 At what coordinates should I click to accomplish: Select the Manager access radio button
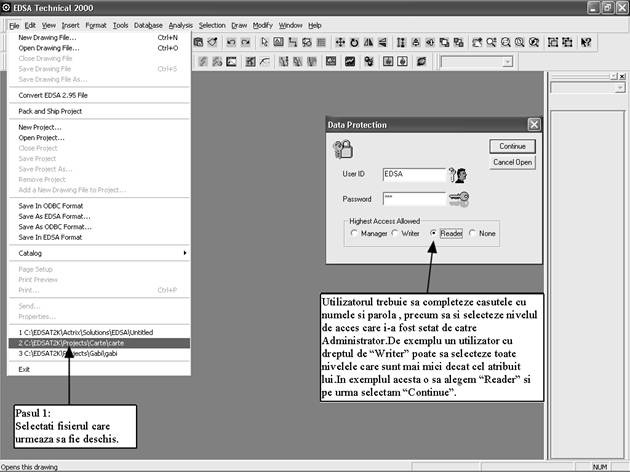(353, 234)
